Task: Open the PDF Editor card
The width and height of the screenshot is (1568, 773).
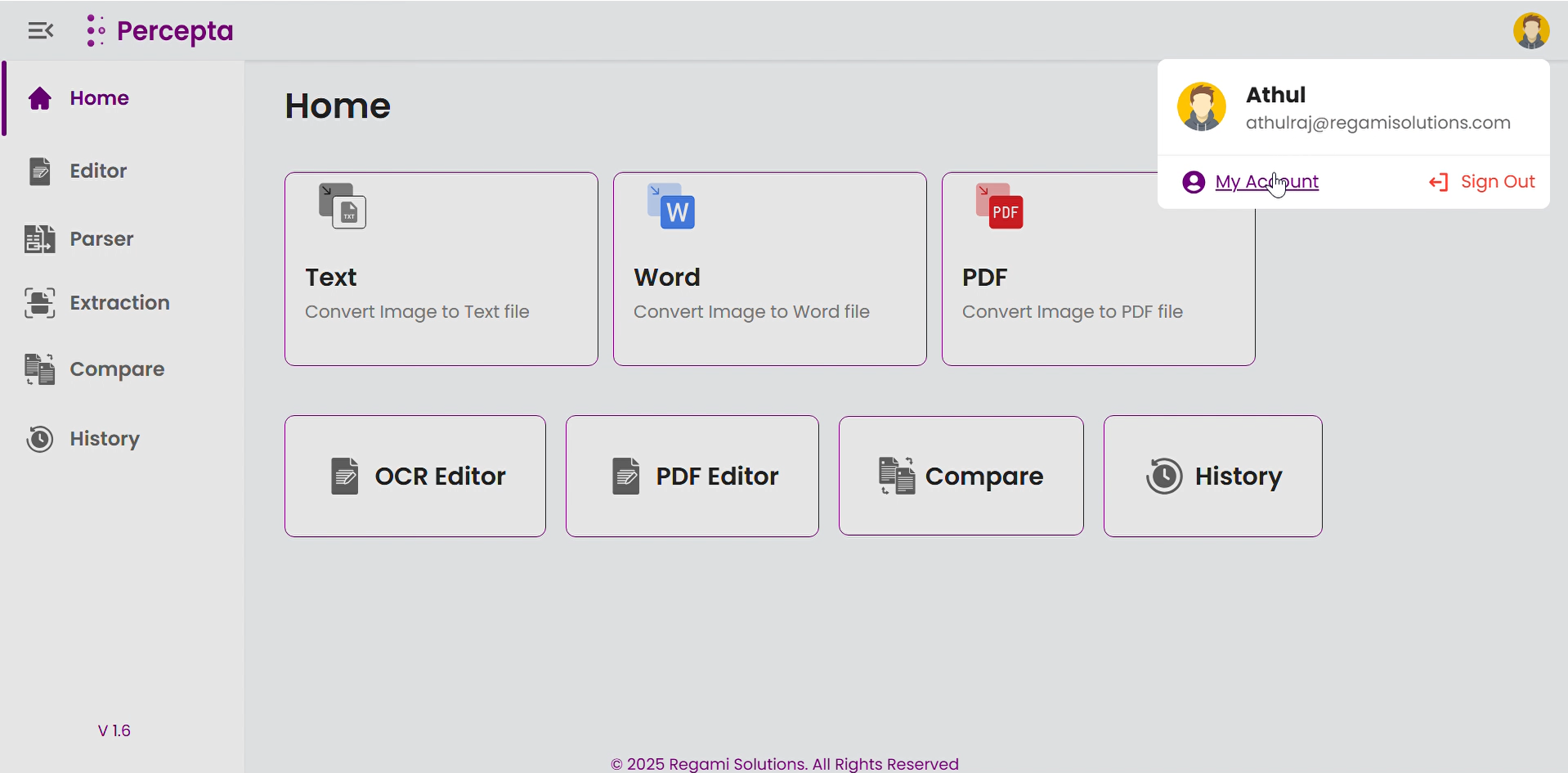Action: [692, 476]
